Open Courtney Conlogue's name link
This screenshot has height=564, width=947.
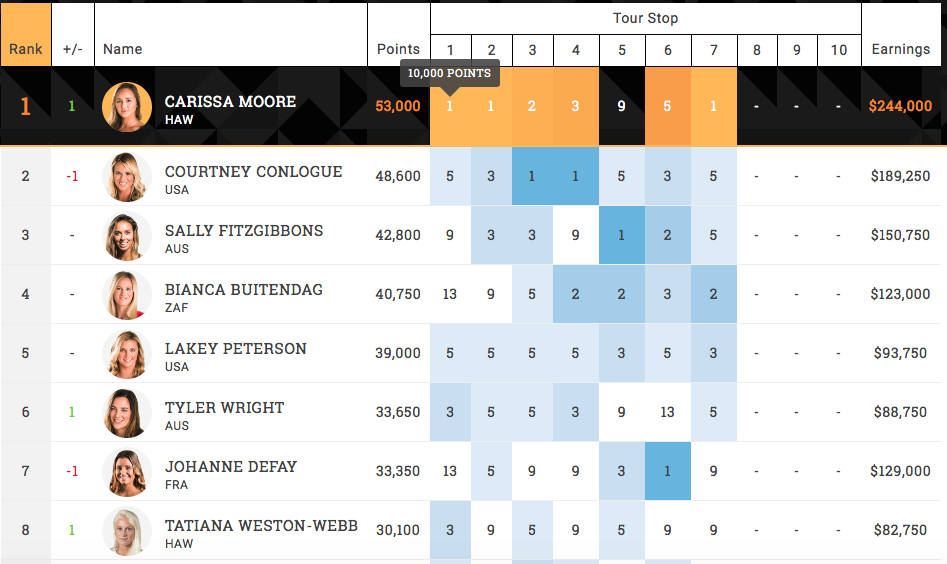(x=253, y=171)
